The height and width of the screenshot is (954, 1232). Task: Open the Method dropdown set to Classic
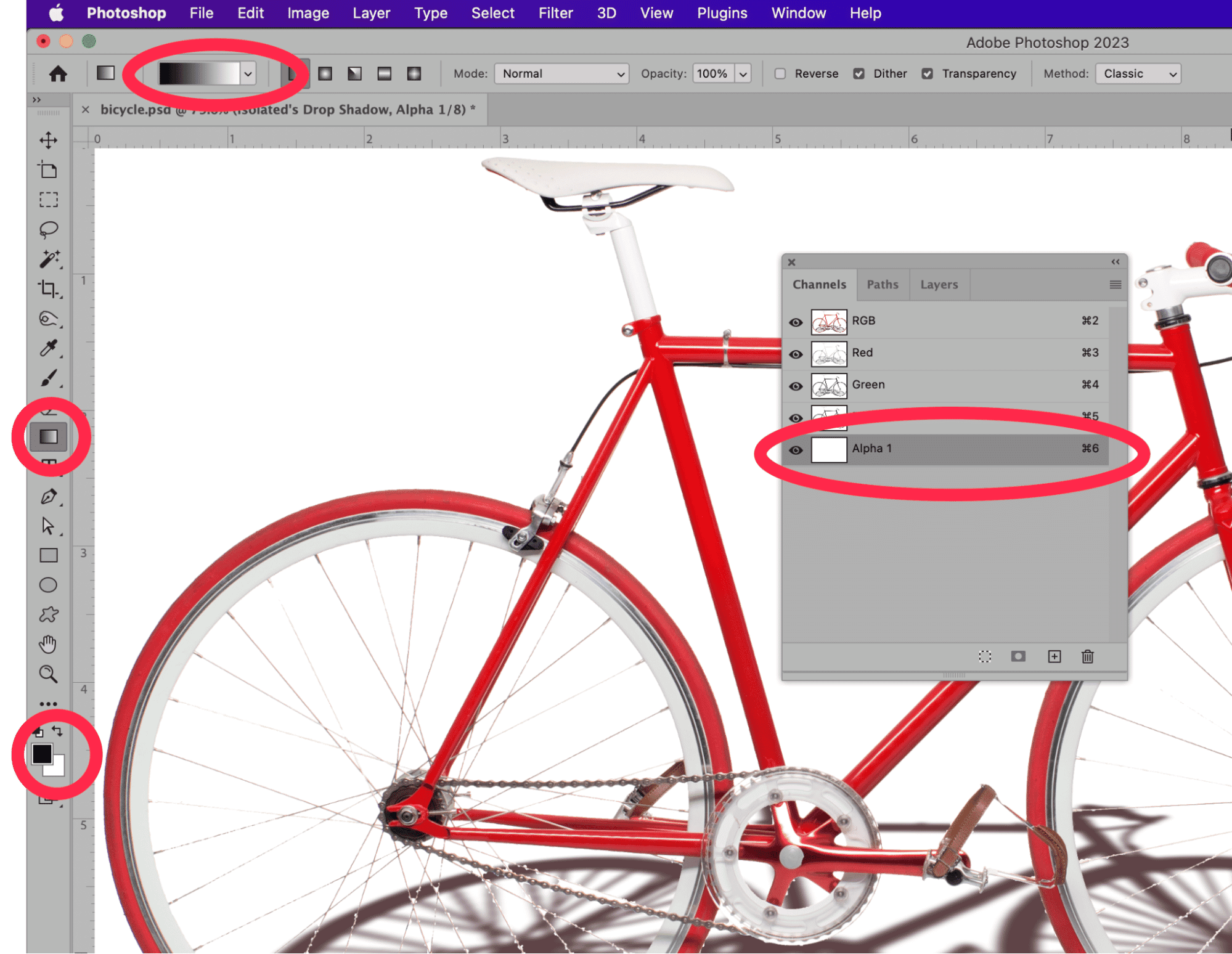(1138, 74)
